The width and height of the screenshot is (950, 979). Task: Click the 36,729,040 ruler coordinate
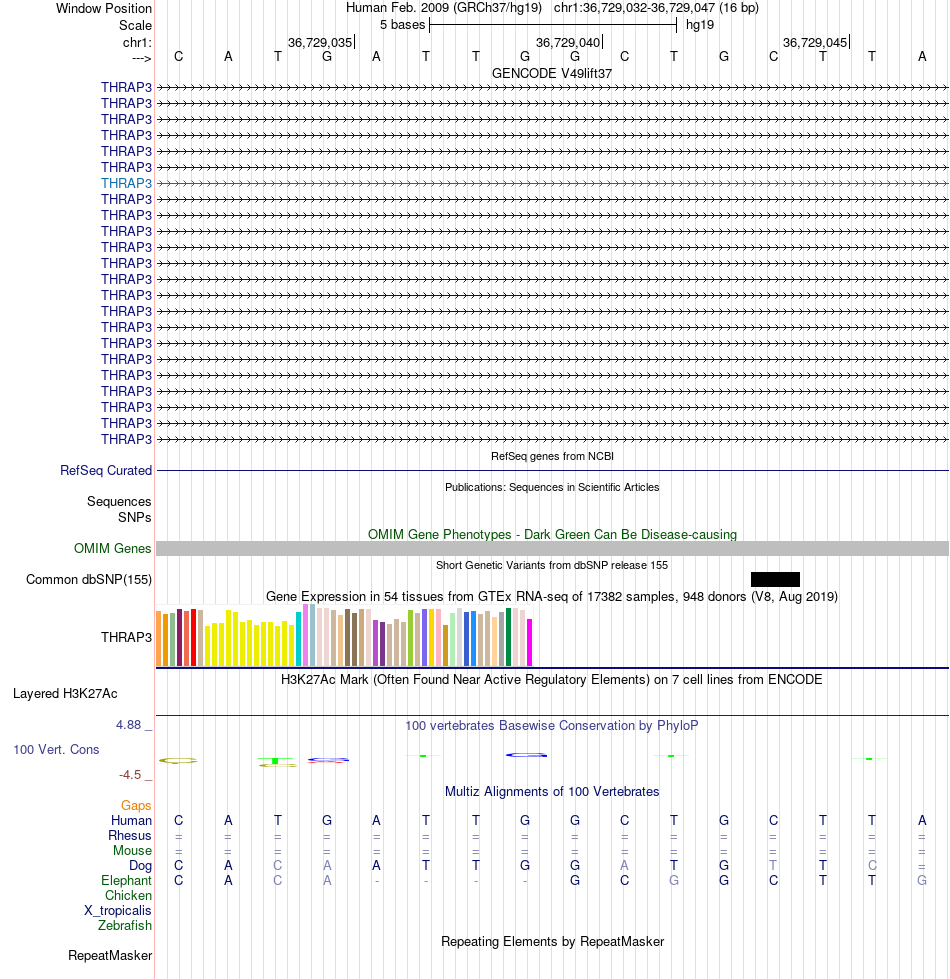coord(568,42)
